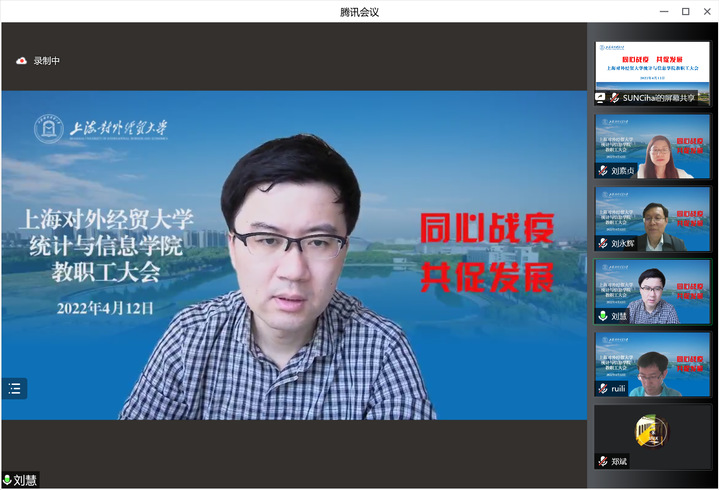
Task: Click the muted mic icon next to 刘永辉
Action: click(x=602, y=243)
